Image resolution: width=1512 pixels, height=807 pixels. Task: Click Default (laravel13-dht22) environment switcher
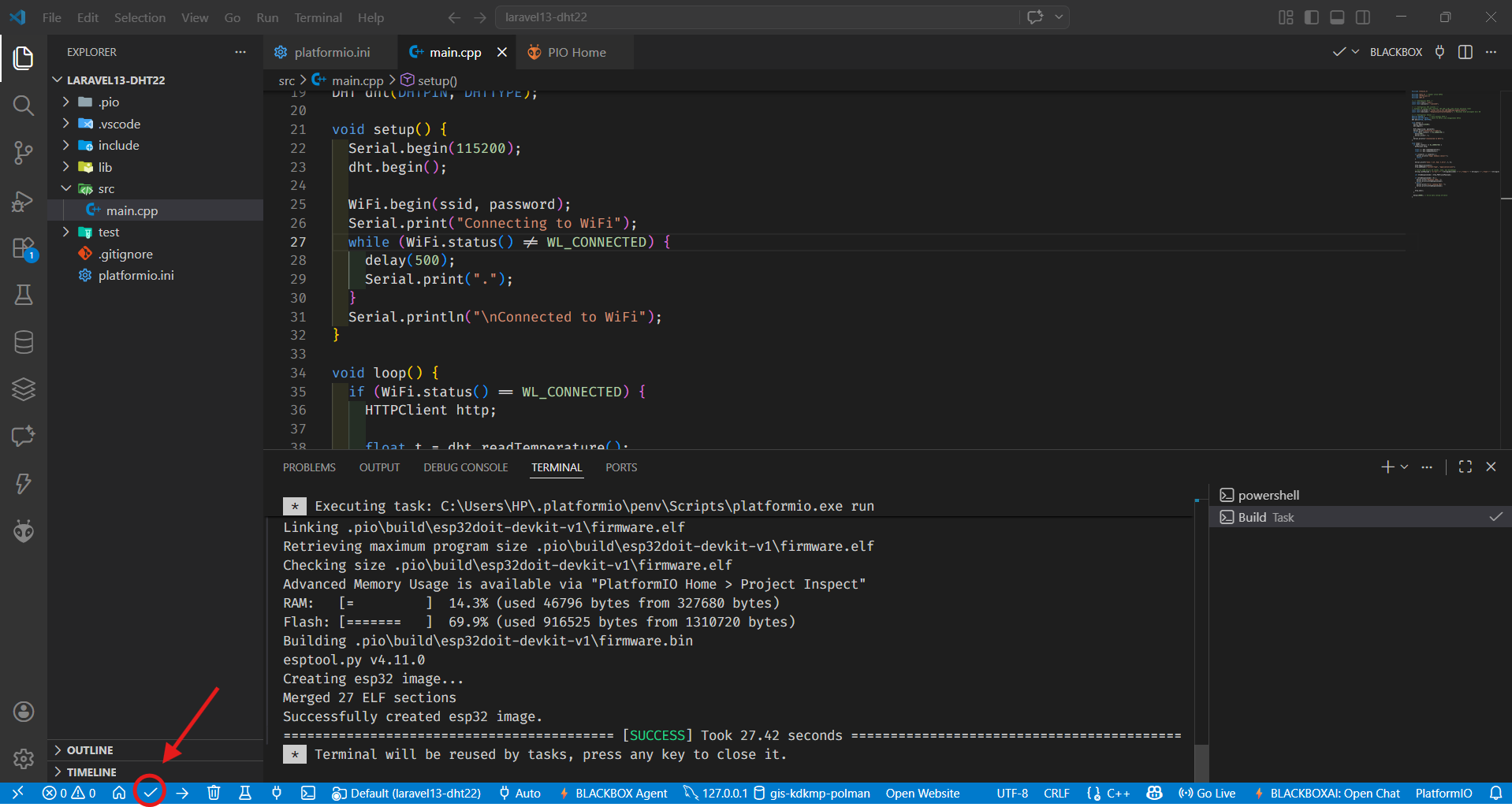(x=407, y=793)
